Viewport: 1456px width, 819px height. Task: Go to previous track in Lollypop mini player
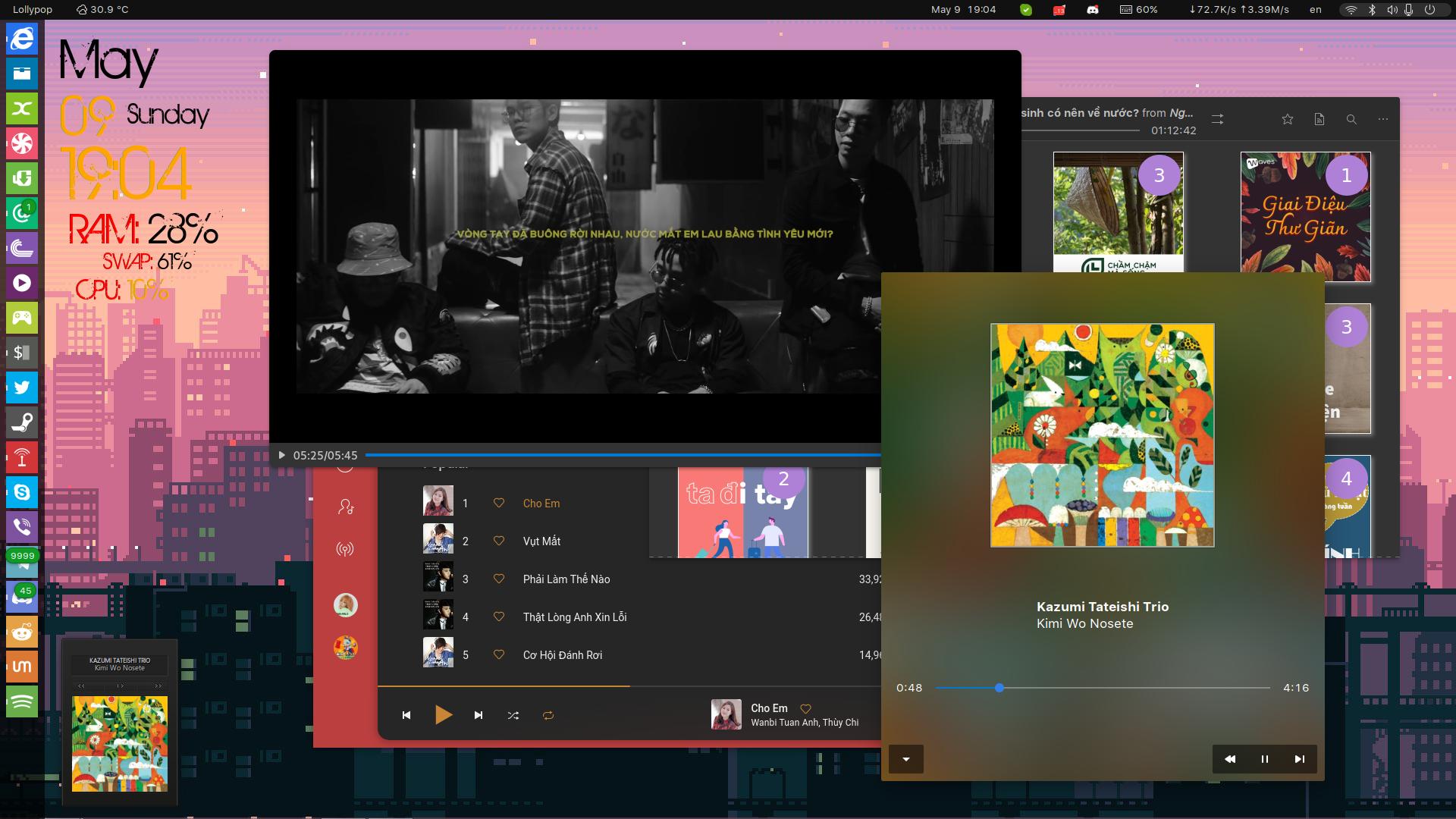(x=1230, y=759)
